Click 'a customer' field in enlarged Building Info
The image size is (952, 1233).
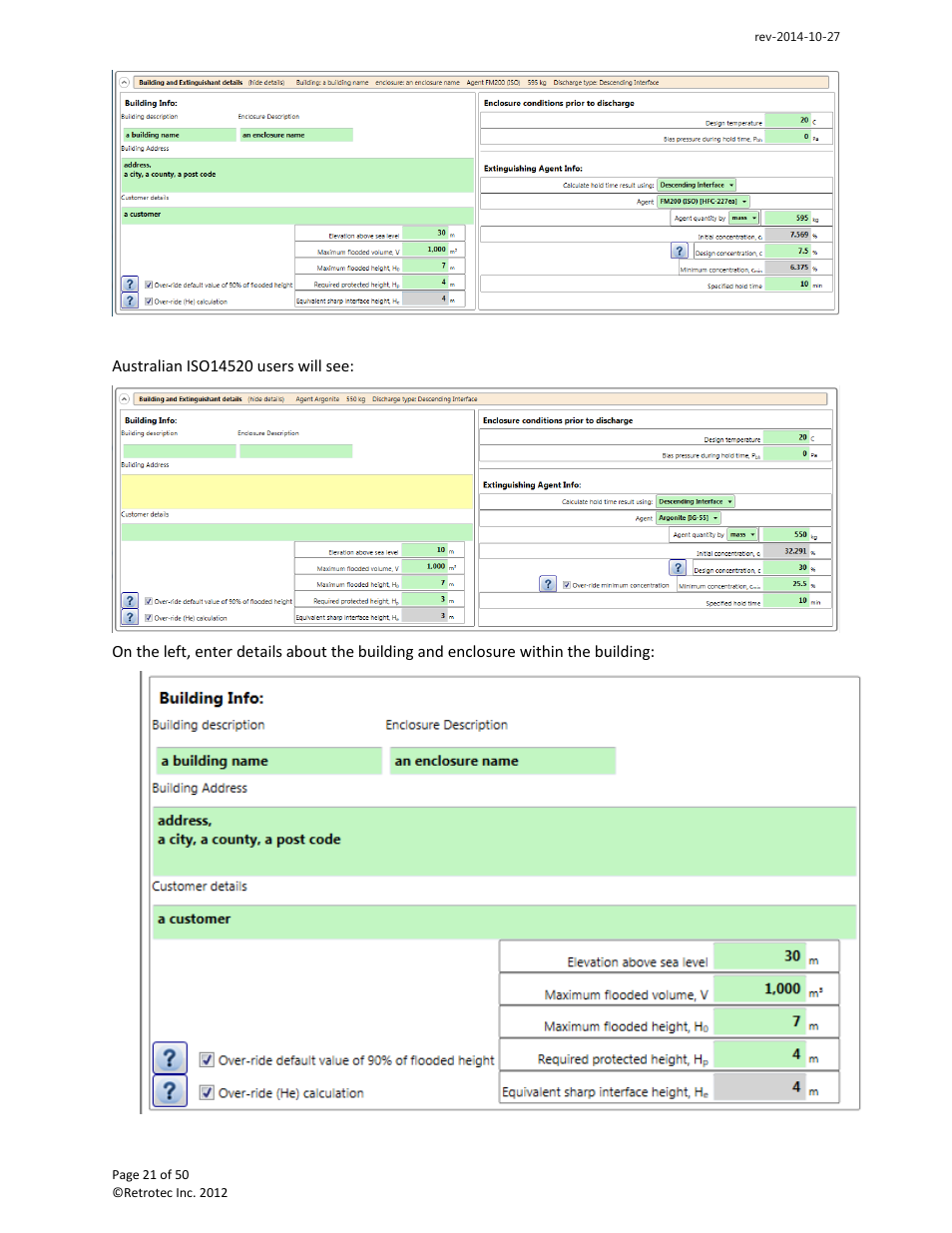click(504, 921)
